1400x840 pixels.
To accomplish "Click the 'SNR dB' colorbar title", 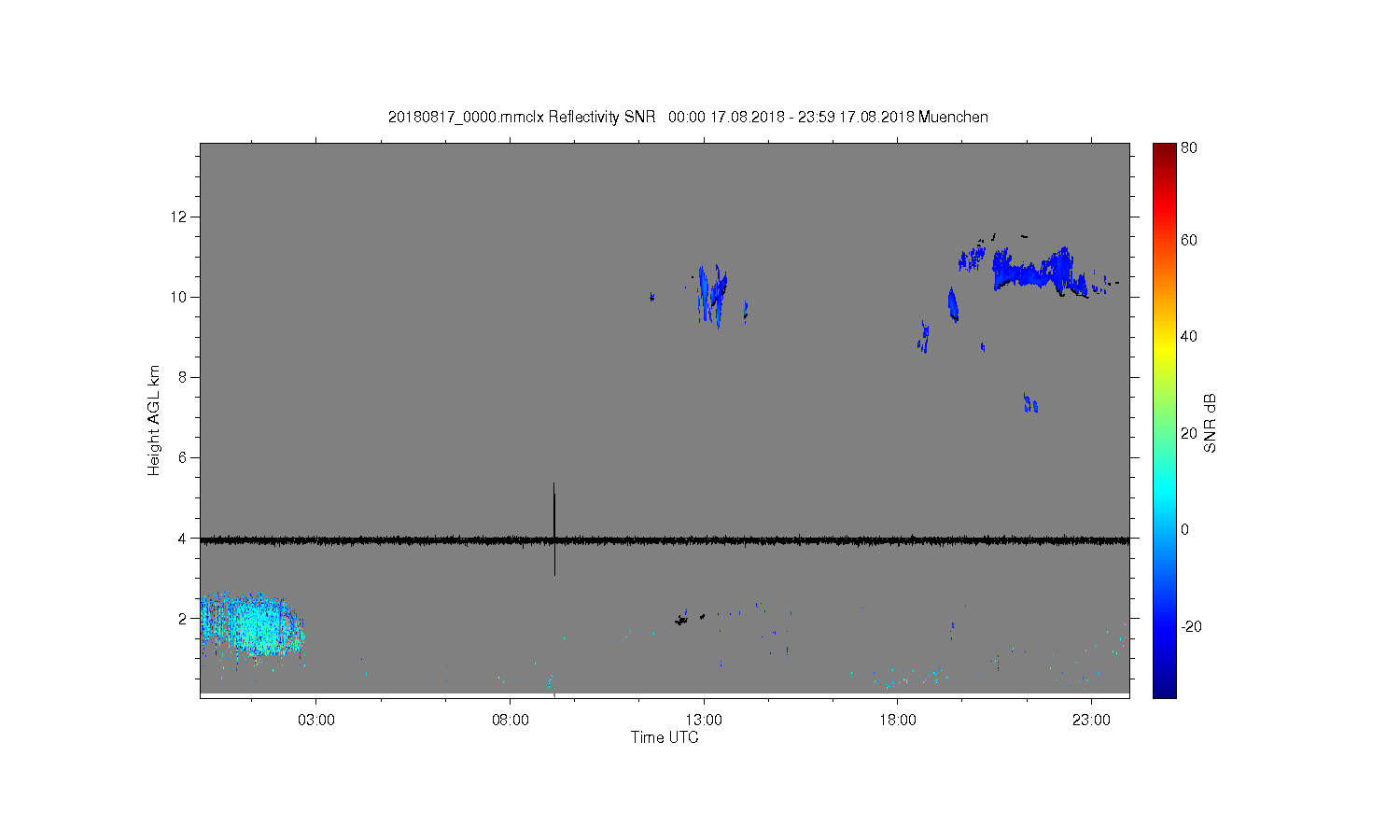I will tap(1211, 423).
